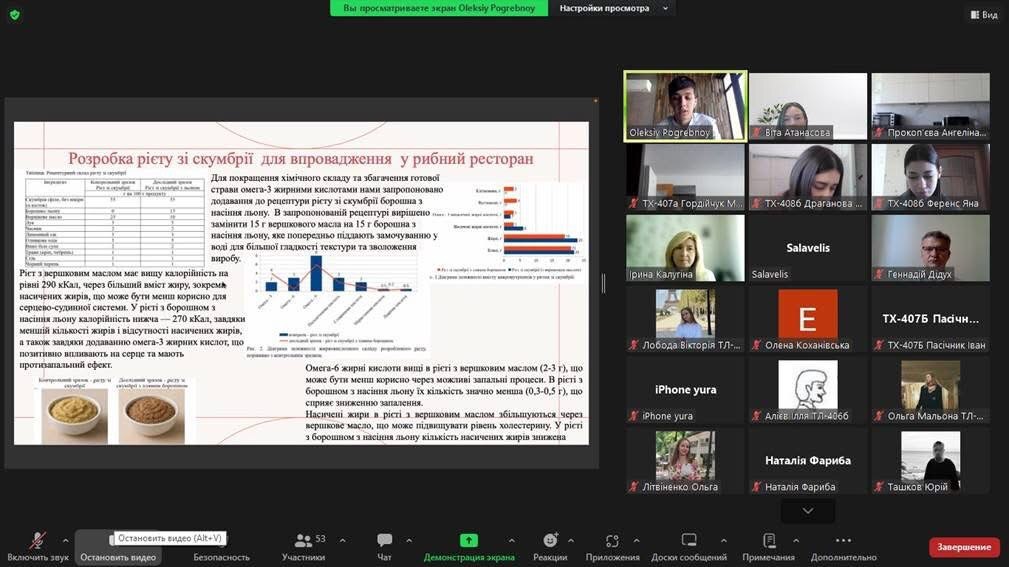Select Наталія Фариба participant tile
Screen dimensions: 1009x567
808,461
